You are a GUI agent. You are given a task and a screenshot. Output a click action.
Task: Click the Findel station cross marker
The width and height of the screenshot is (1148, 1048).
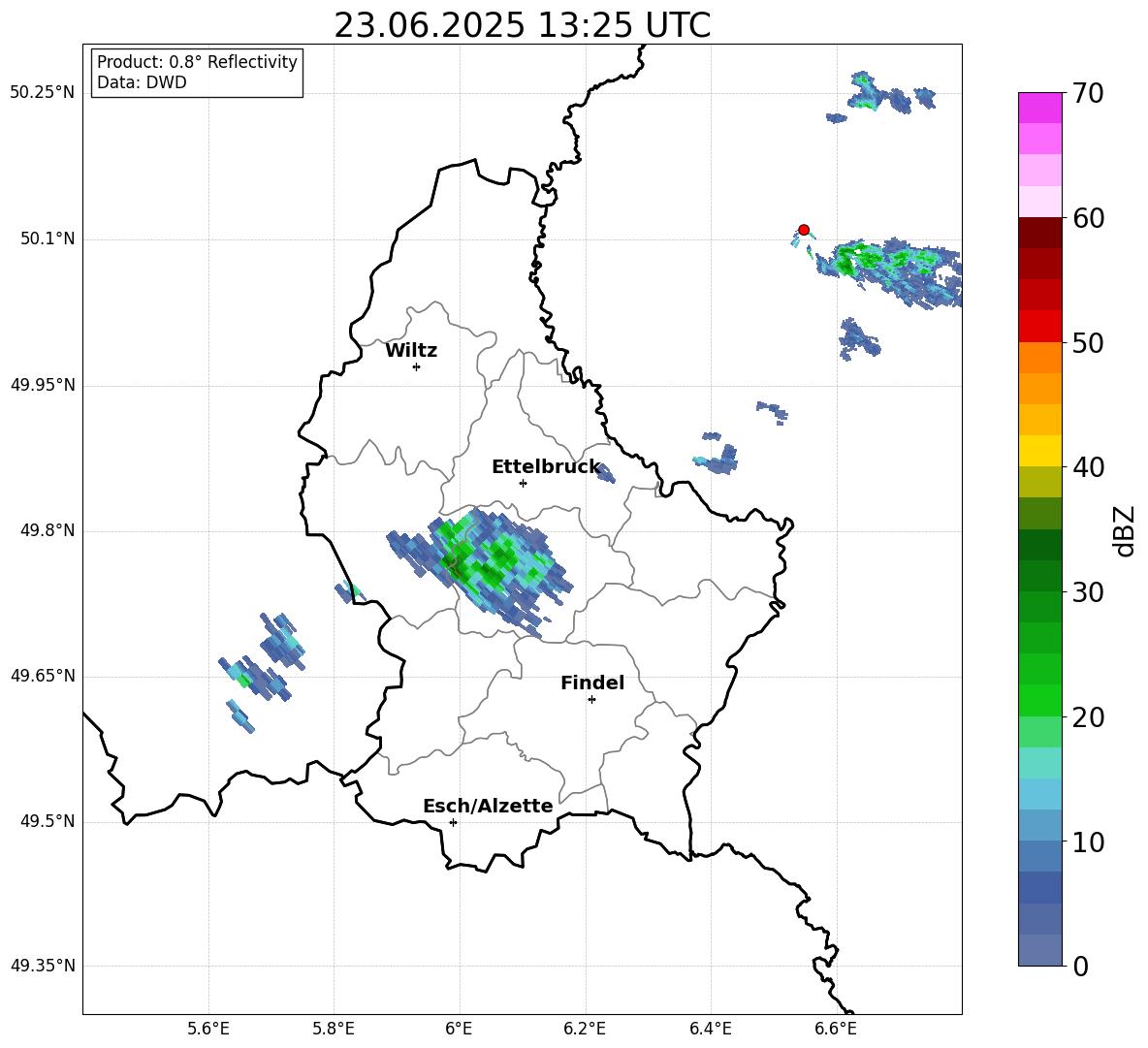point(591,700)
